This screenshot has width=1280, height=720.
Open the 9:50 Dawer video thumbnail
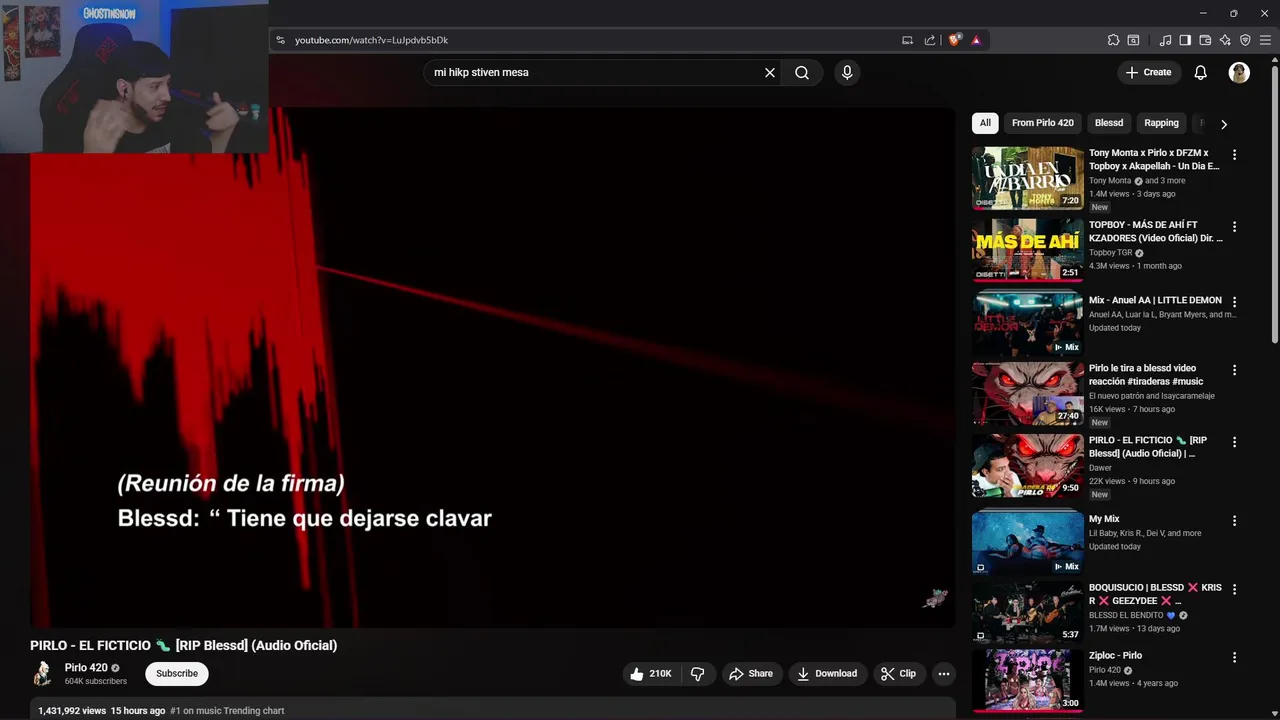(1028, 466)
